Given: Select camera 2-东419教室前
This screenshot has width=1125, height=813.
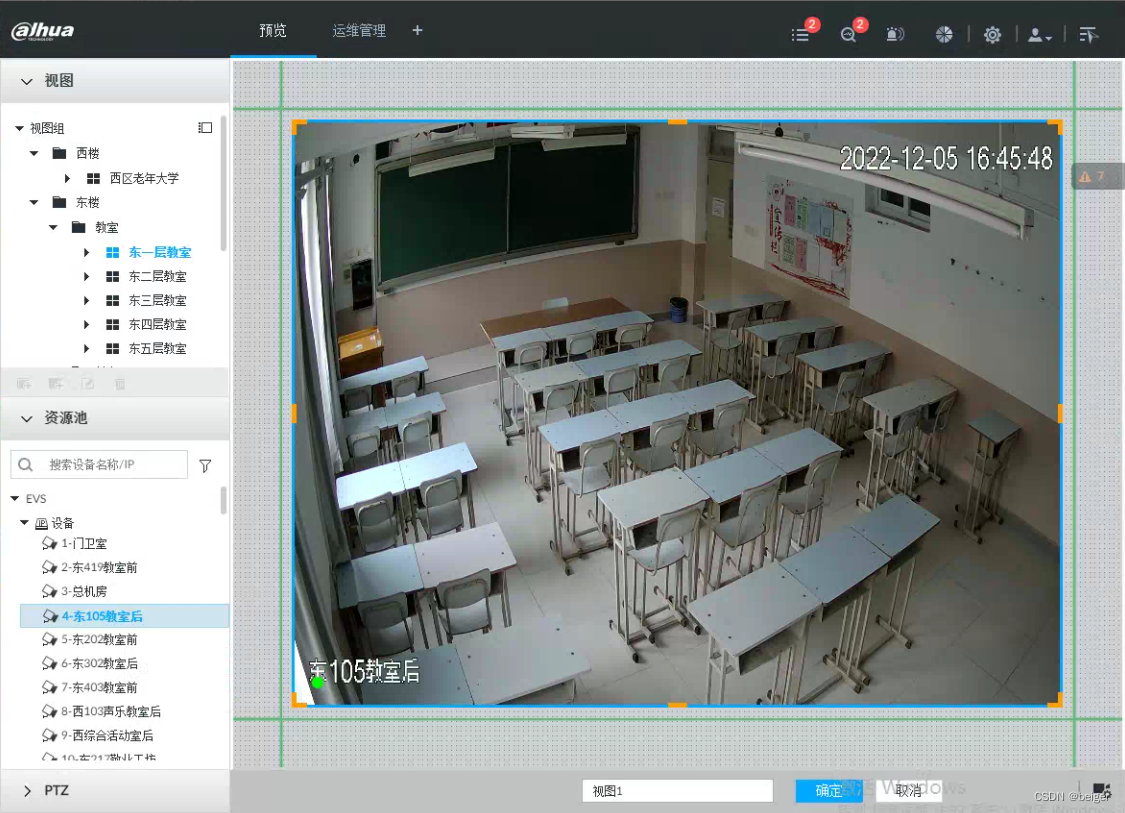Looking at the screenshot, I should coord(99,568).
